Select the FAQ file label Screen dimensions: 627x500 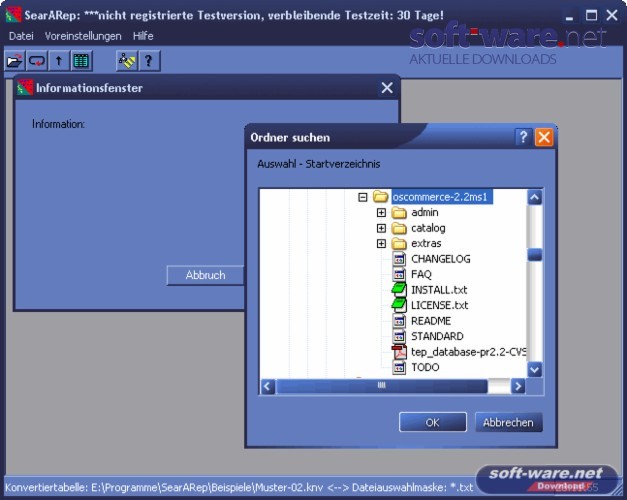pos(421,274)
